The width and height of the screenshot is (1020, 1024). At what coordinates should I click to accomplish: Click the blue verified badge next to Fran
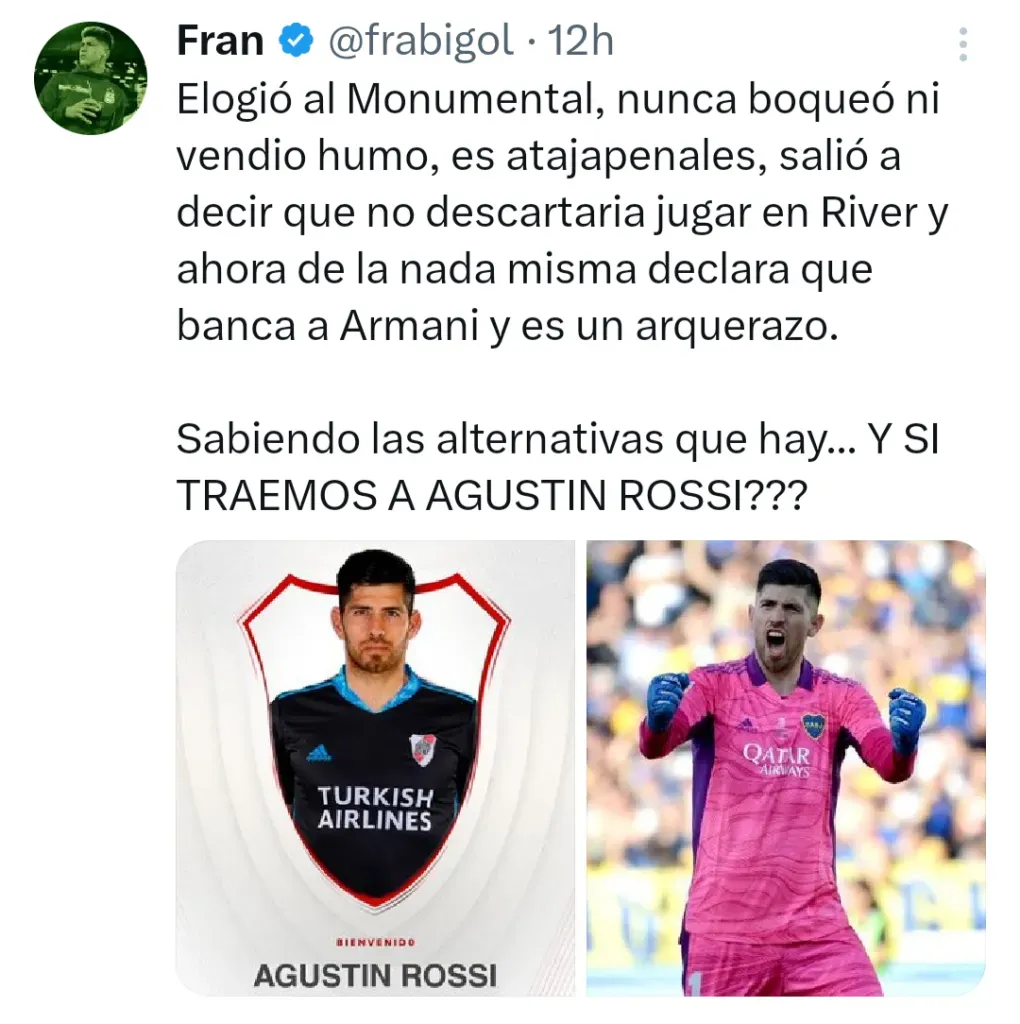point(296,40)
